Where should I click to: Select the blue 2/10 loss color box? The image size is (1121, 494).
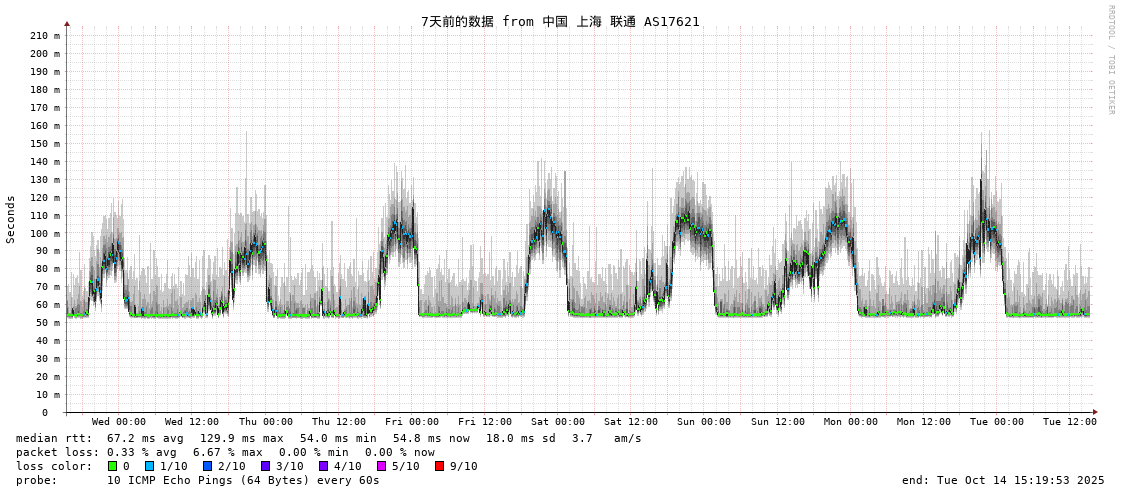coord(208,466)
